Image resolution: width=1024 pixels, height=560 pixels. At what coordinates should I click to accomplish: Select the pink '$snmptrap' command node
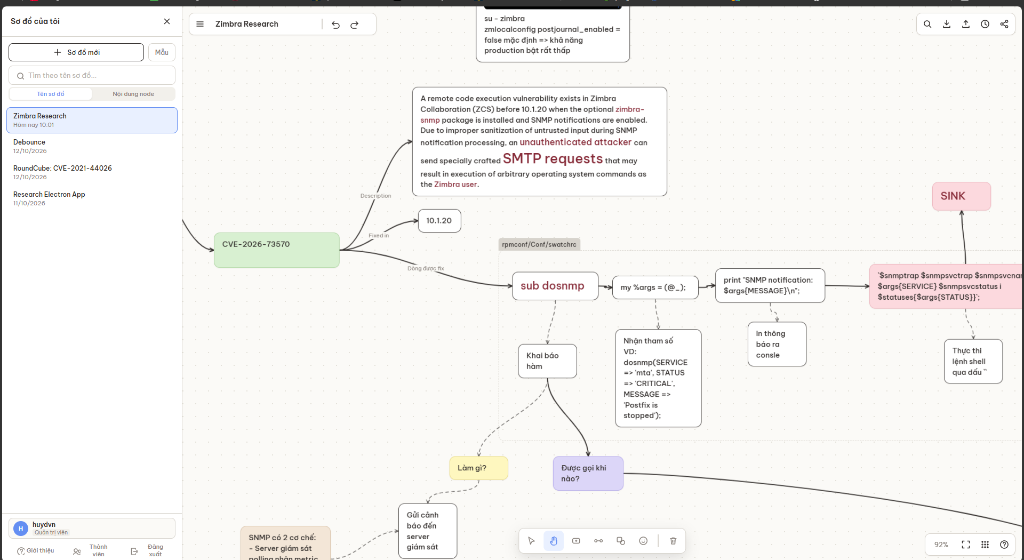946,287
